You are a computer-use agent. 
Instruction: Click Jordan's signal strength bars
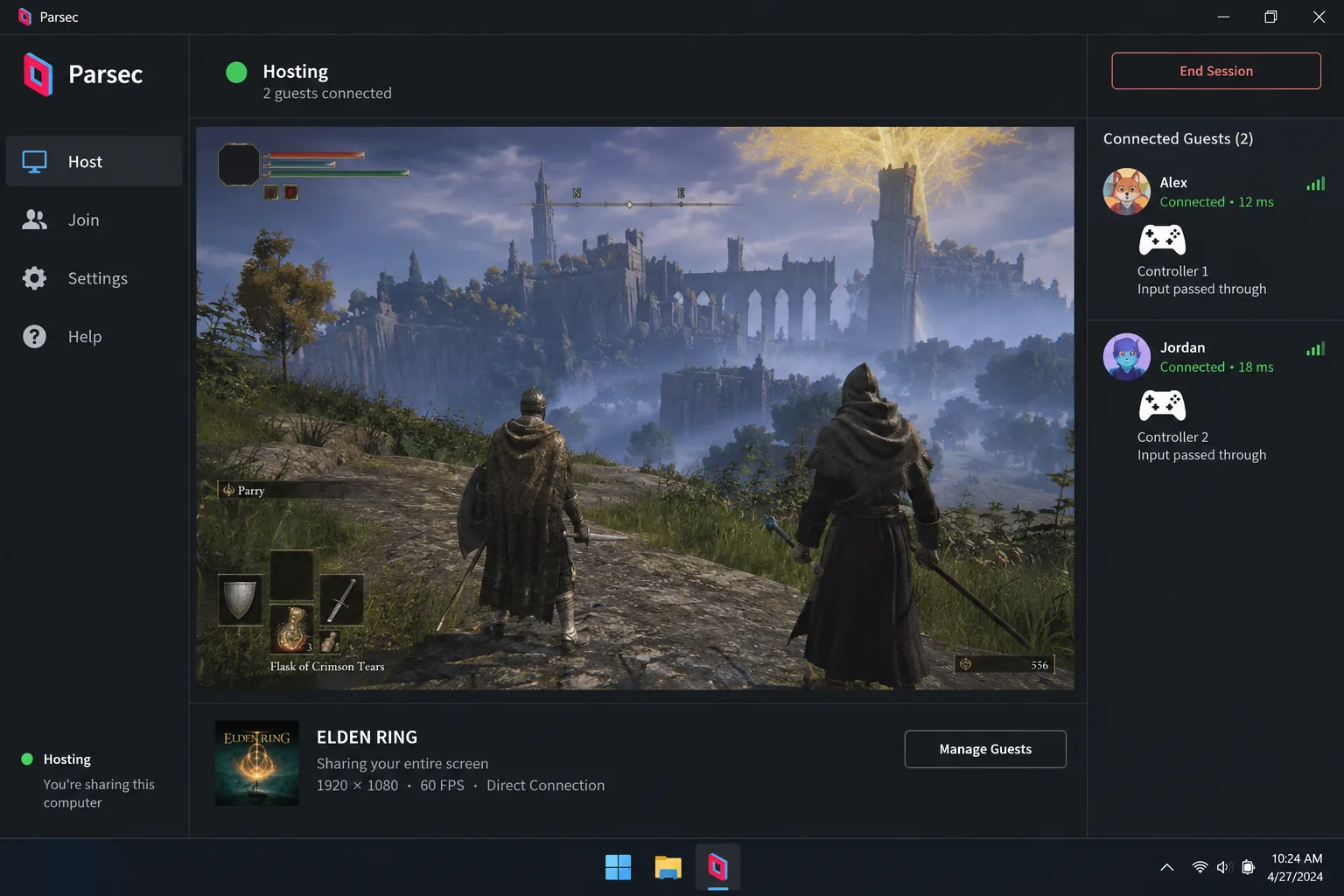1315,349
